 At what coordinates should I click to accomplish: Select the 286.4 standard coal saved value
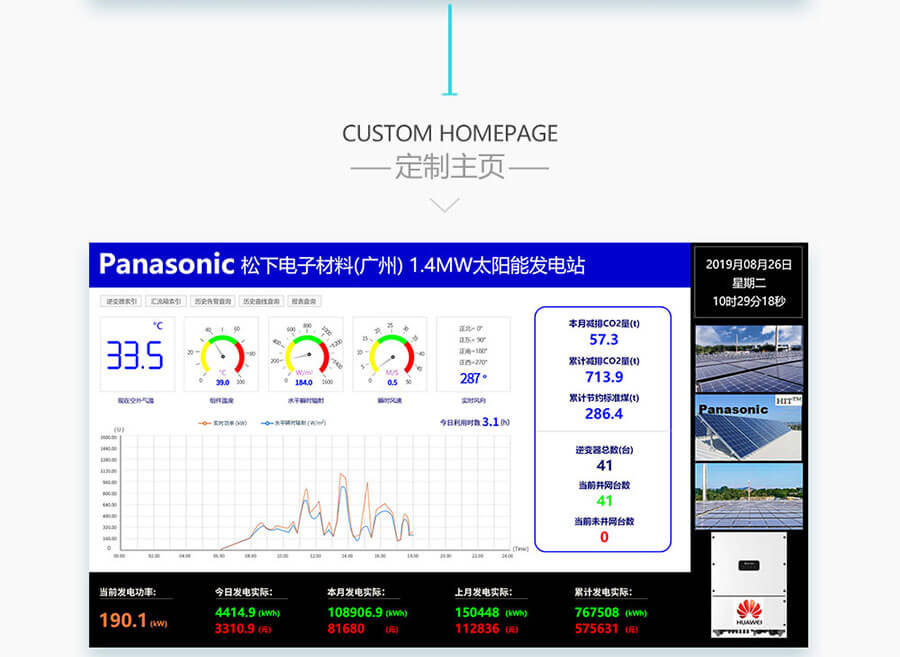[x=604, y=414]
